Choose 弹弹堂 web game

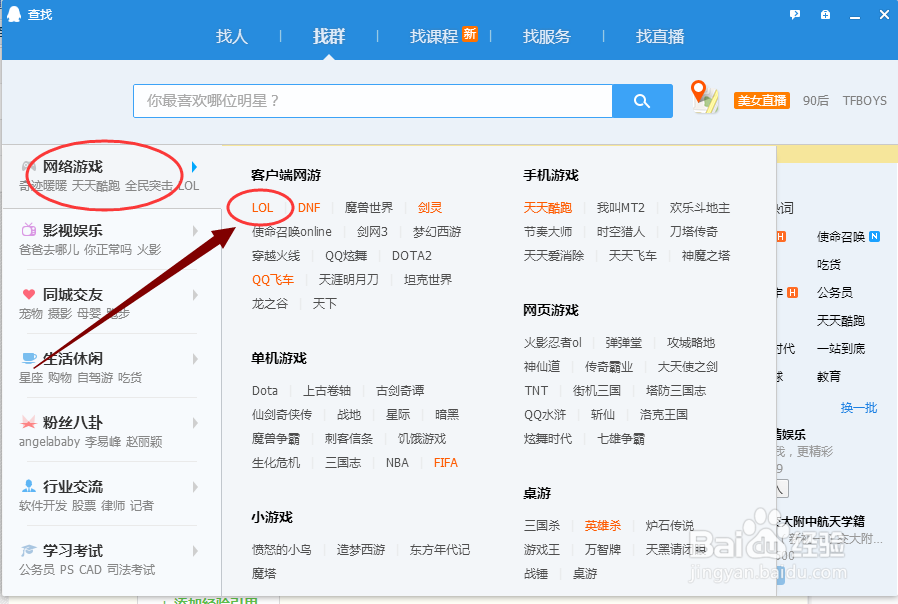(624, 343)
